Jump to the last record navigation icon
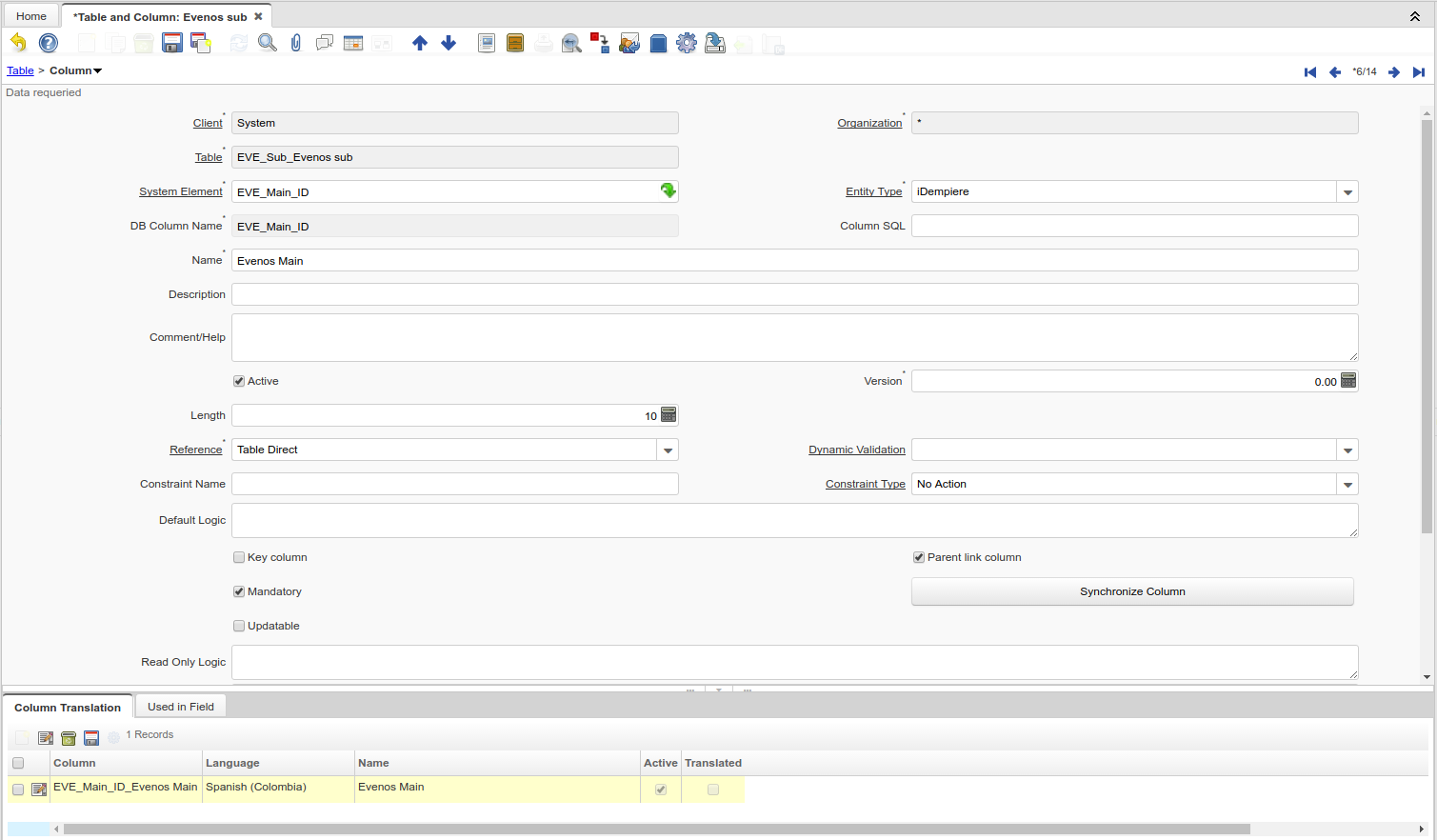This screenshot has width=1437, height=840. point(1419,72)
